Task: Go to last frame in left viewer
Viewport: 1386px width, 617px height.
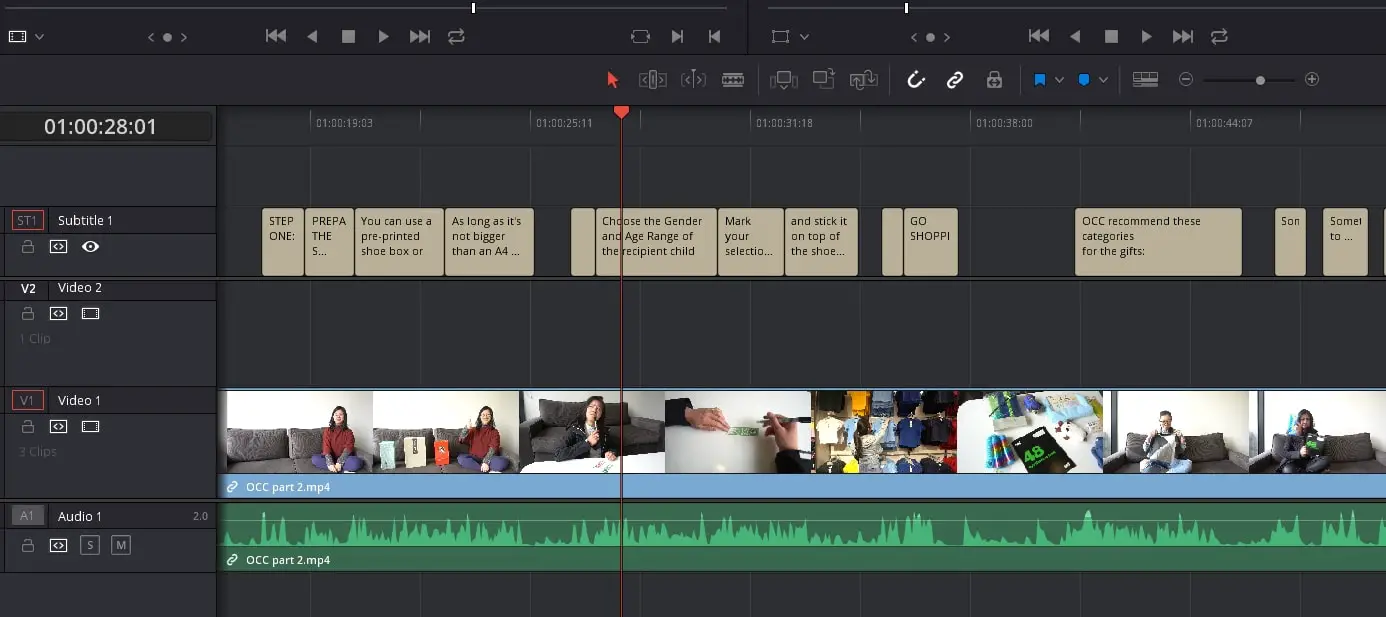Action: point(420,36)
